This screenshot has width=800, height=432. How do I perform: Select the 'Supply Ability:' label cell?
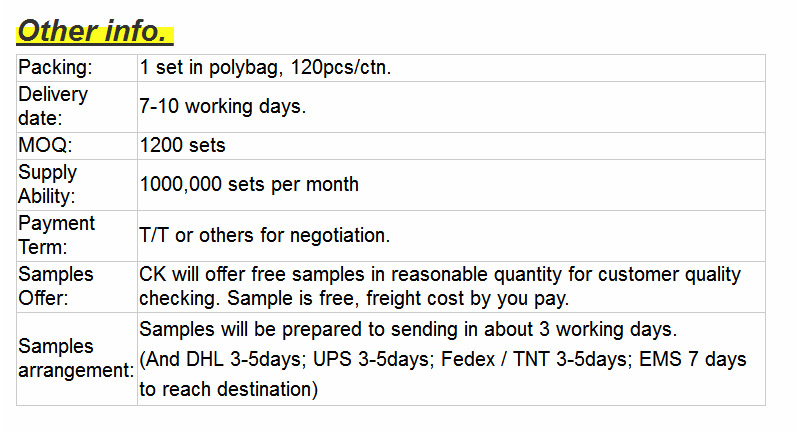(77, 185)
